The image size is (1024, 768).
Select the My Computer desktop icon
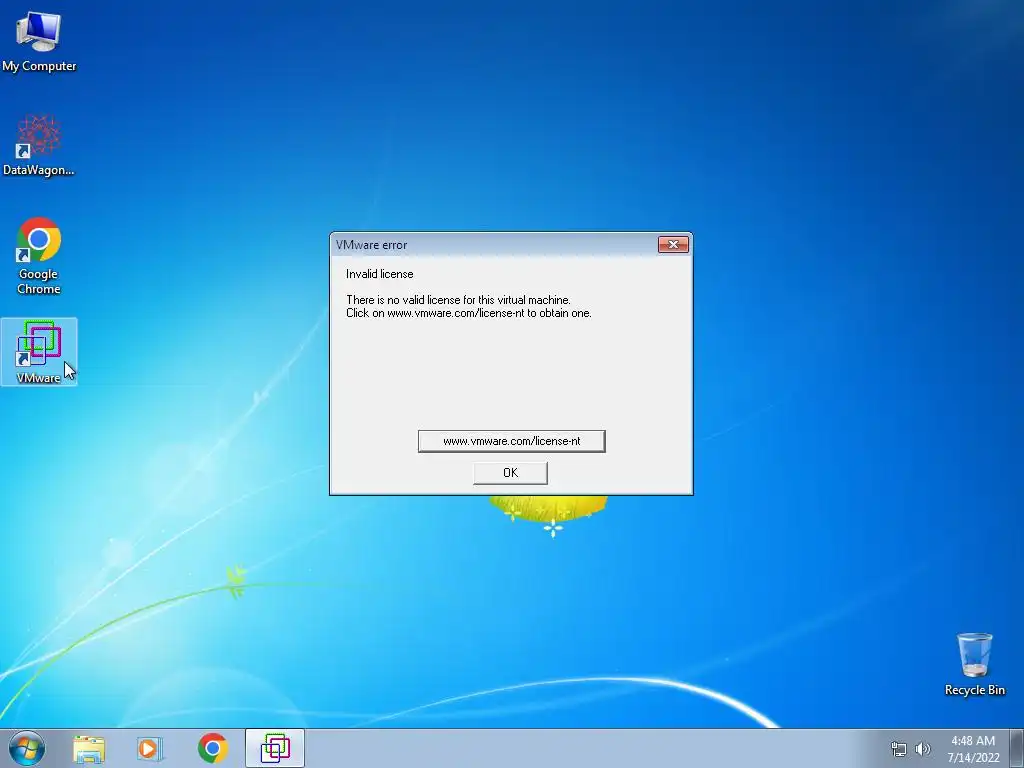tap(39, 41)
